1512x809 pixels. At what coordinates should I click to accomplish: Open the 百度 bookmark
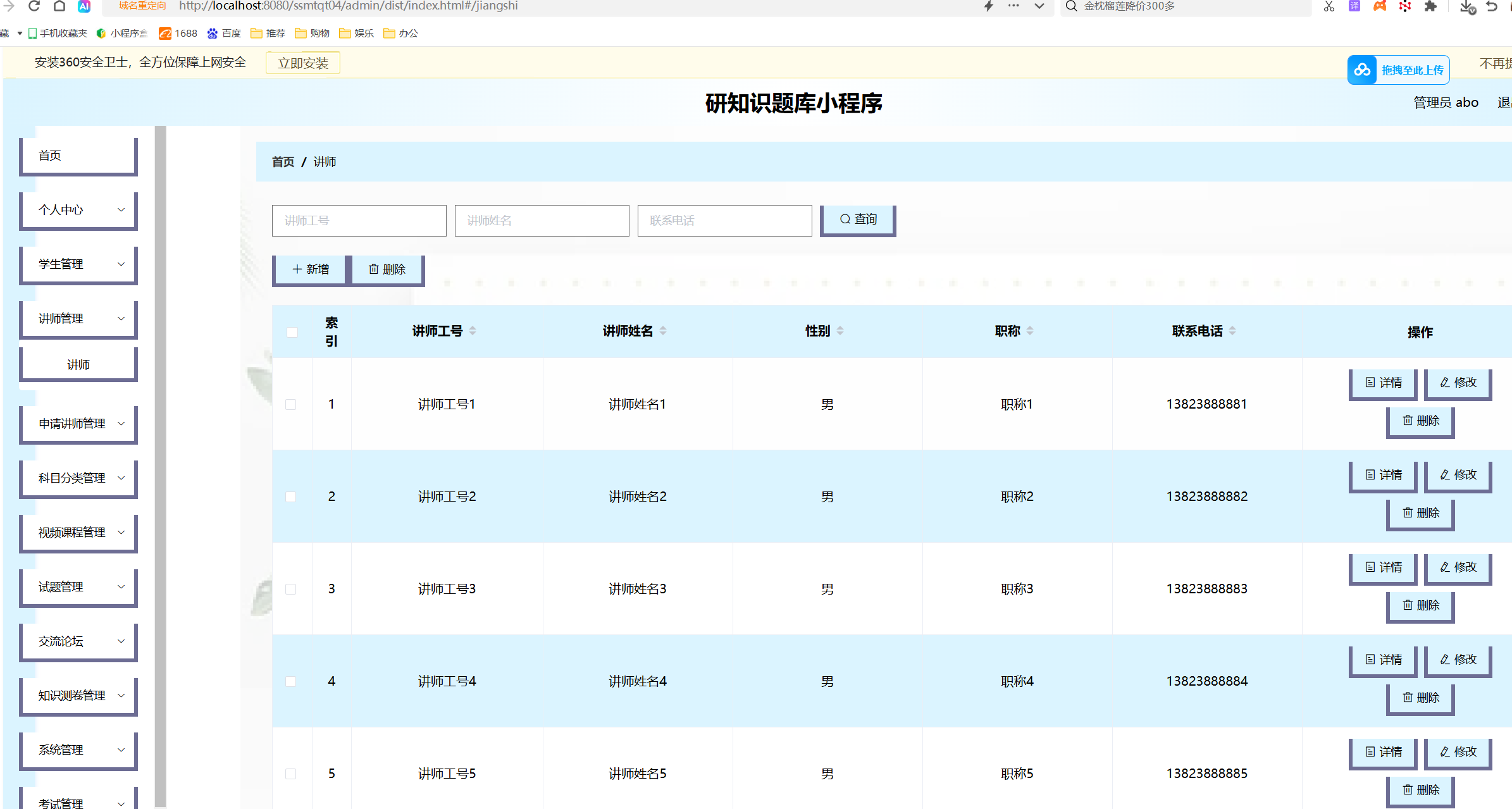coord(224,33)
